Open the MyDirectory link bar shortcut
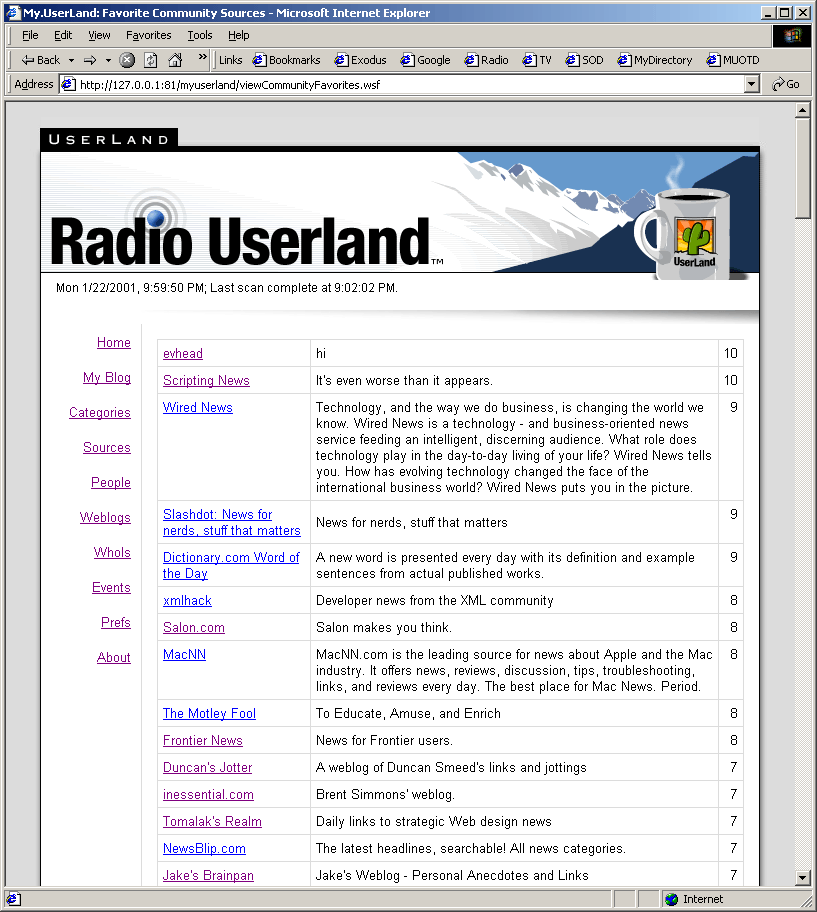The width and height of the screenshot is (817, 912). [x=655, y=60]
